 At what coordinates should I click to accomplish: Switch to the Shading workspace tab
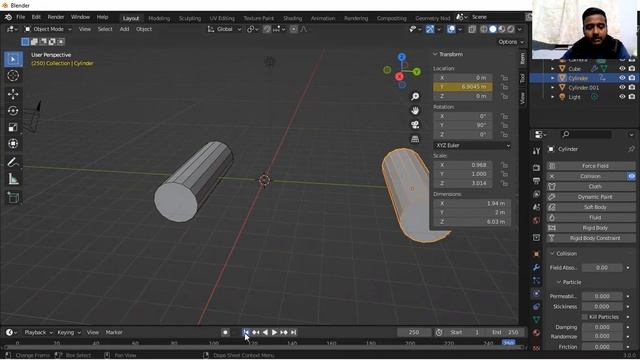pos(292,18)
